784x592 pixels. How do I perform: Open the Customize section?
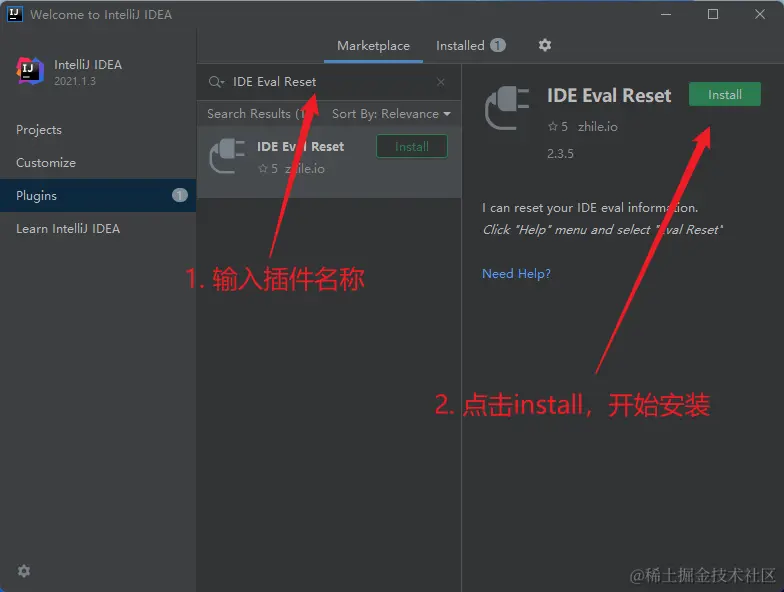[46, 162]
